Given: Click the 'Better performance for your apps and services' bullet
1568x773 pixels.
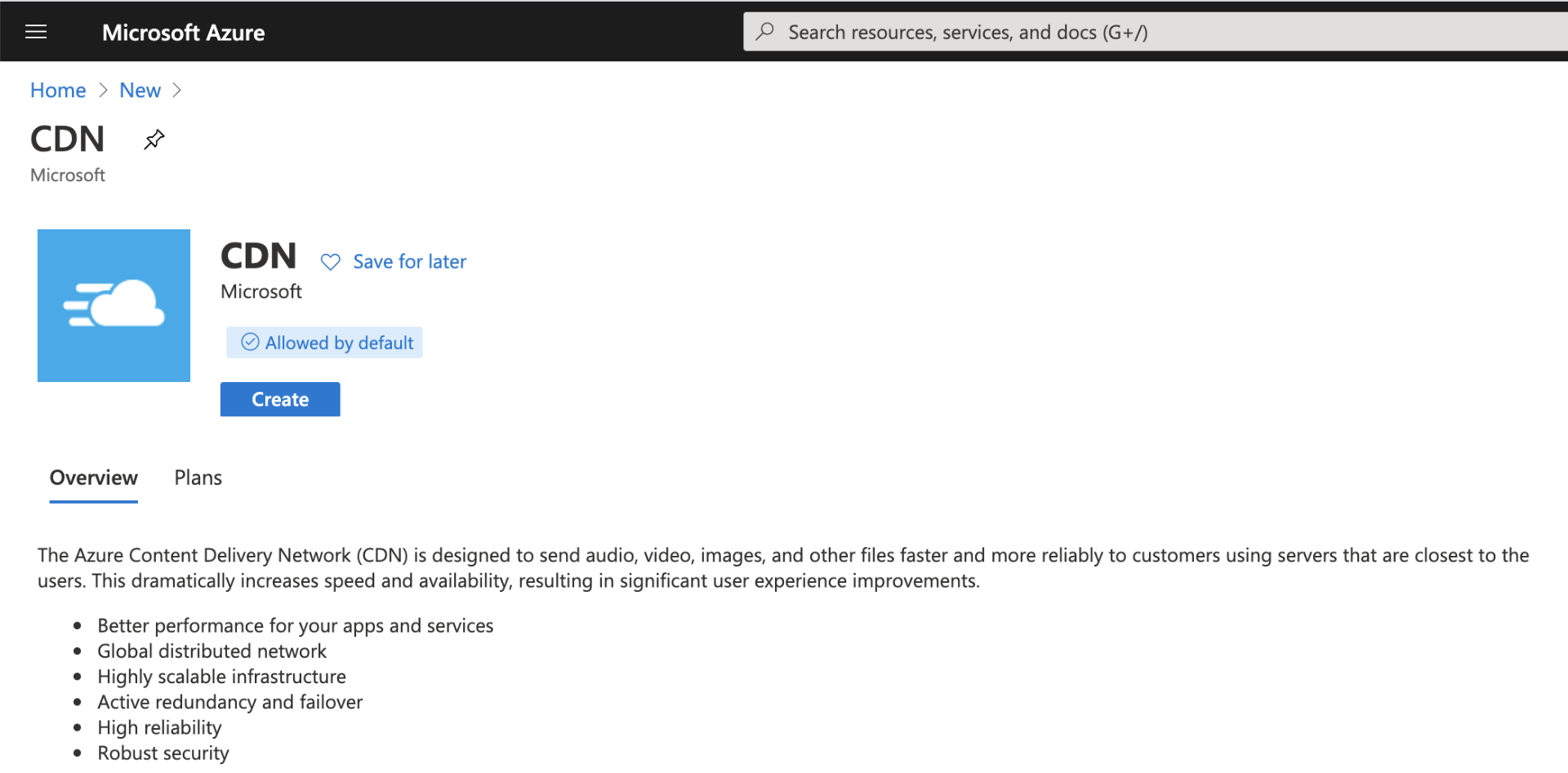Looking at the screenshot, I should pyautogui.click(x=295, y=625).
